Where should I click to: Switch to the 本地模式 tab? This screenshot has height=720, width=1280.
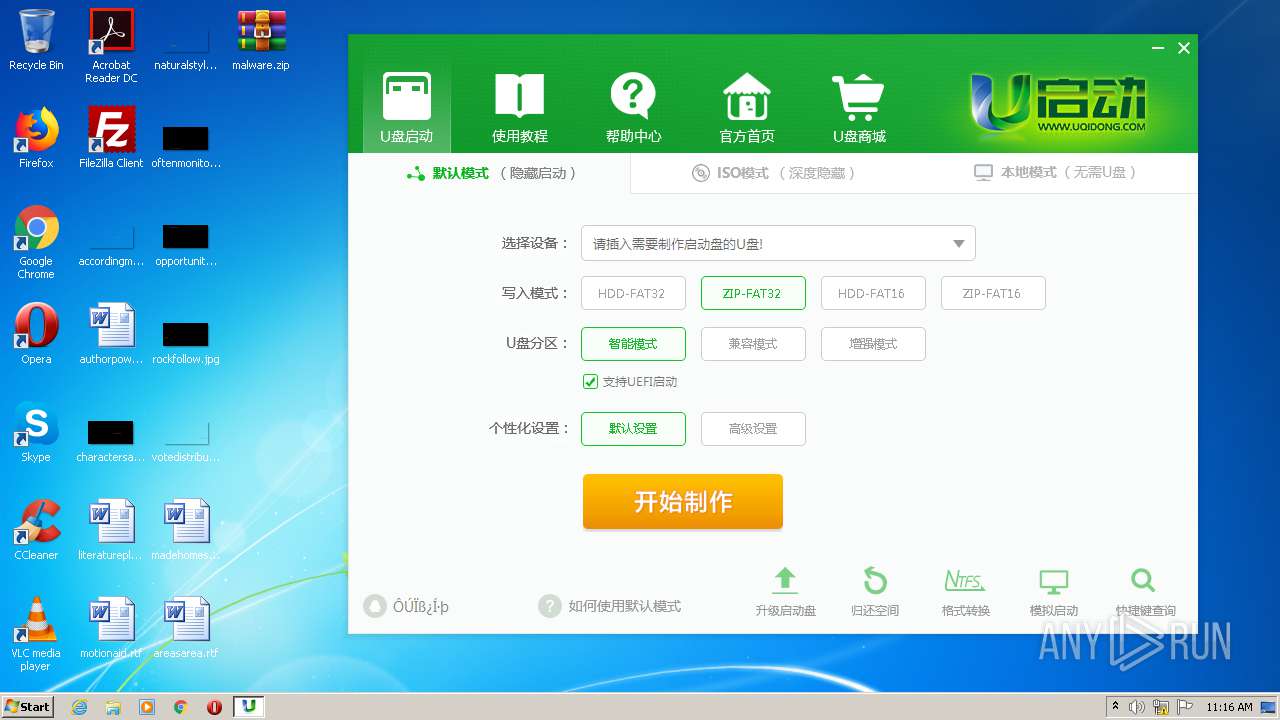(1056, 173)
